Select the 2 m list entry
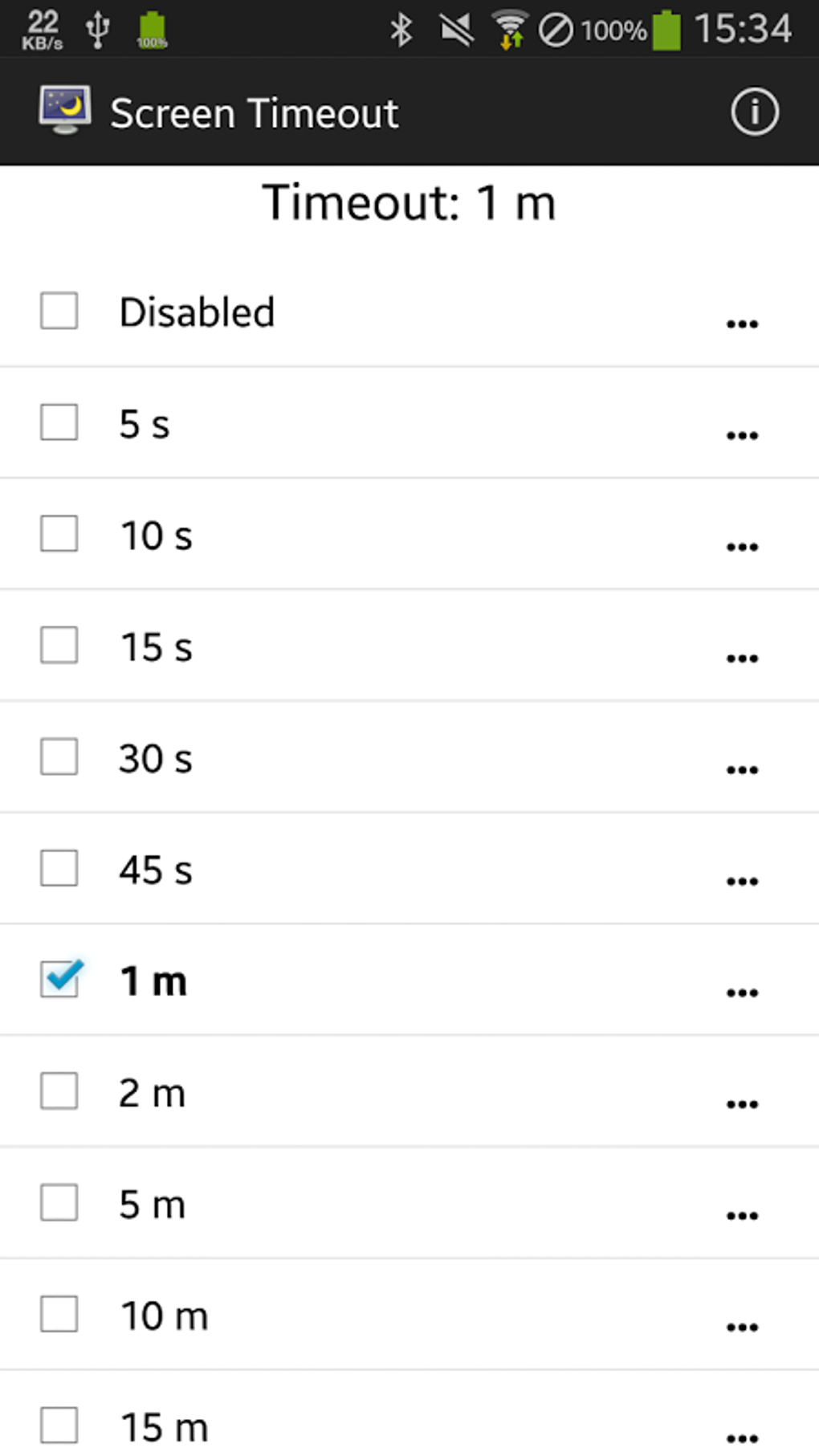819x1456 pixels. [153, 1092]
